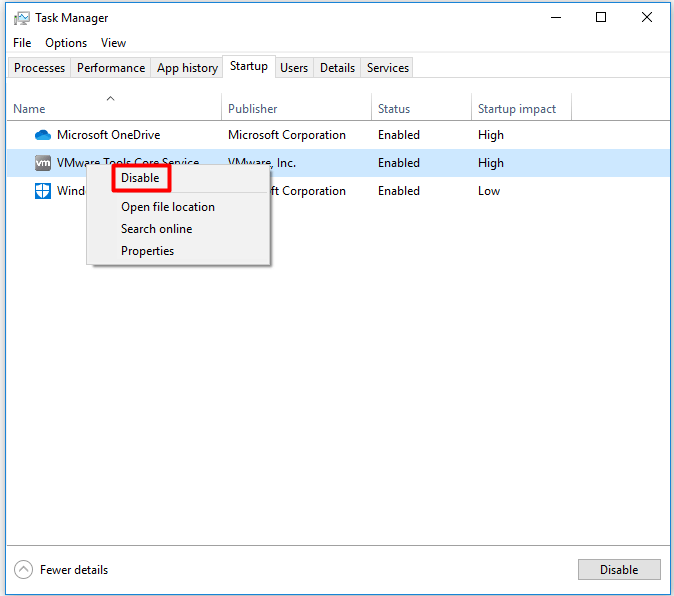Image resolution: width=674 pixels, height=596 pixels.
Task: Click the Low startup impact value
Action: tap(489, 191)
